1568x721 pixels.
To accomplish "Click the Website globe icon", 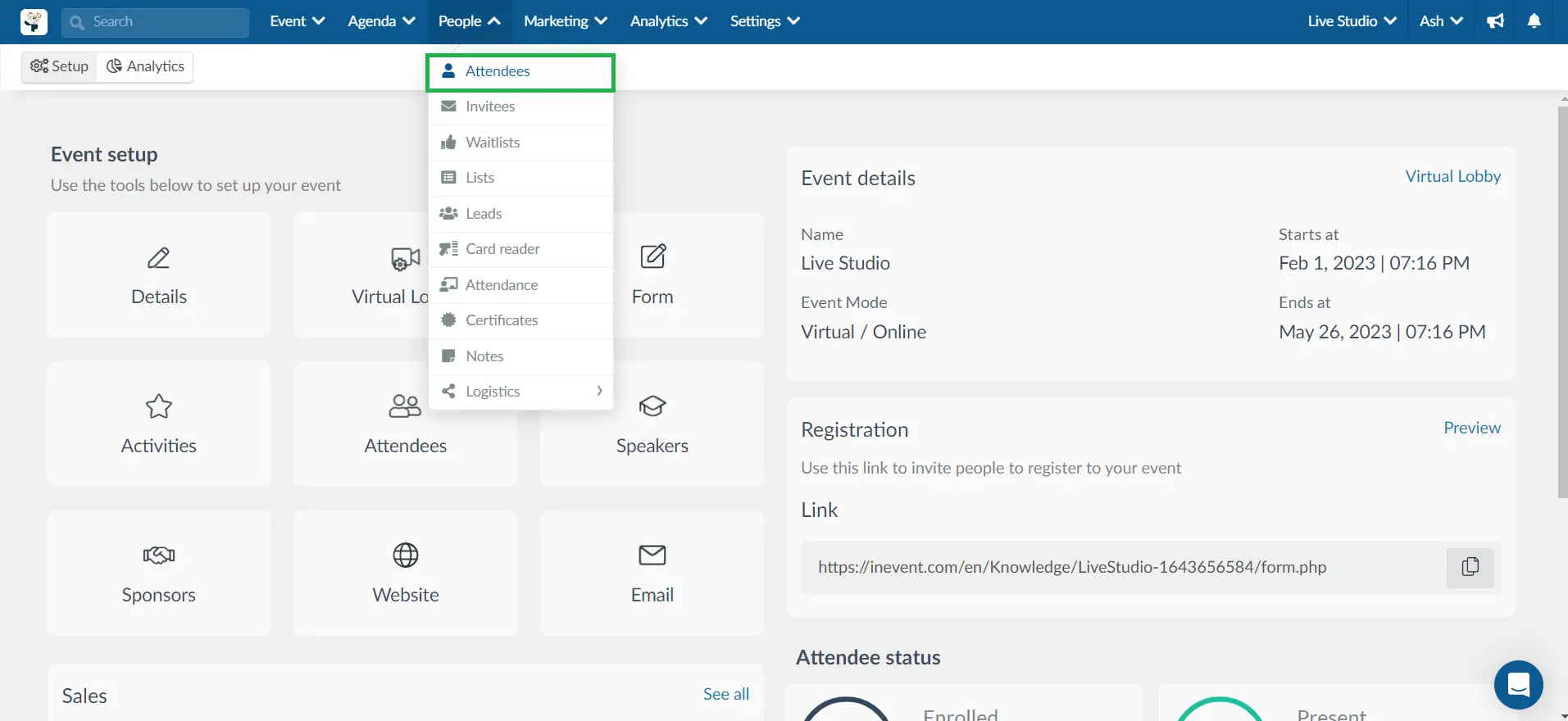I will pyautogui.click(x=406, y=555).
